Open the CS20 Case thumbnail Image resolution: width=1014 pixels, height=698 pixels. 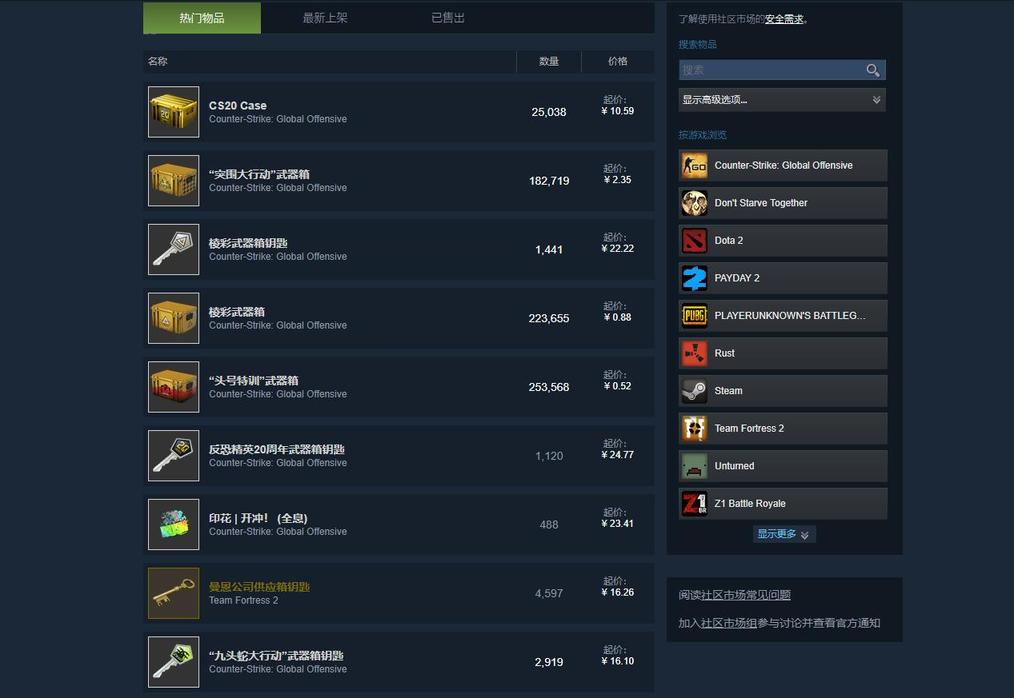(x=173, y=112)
